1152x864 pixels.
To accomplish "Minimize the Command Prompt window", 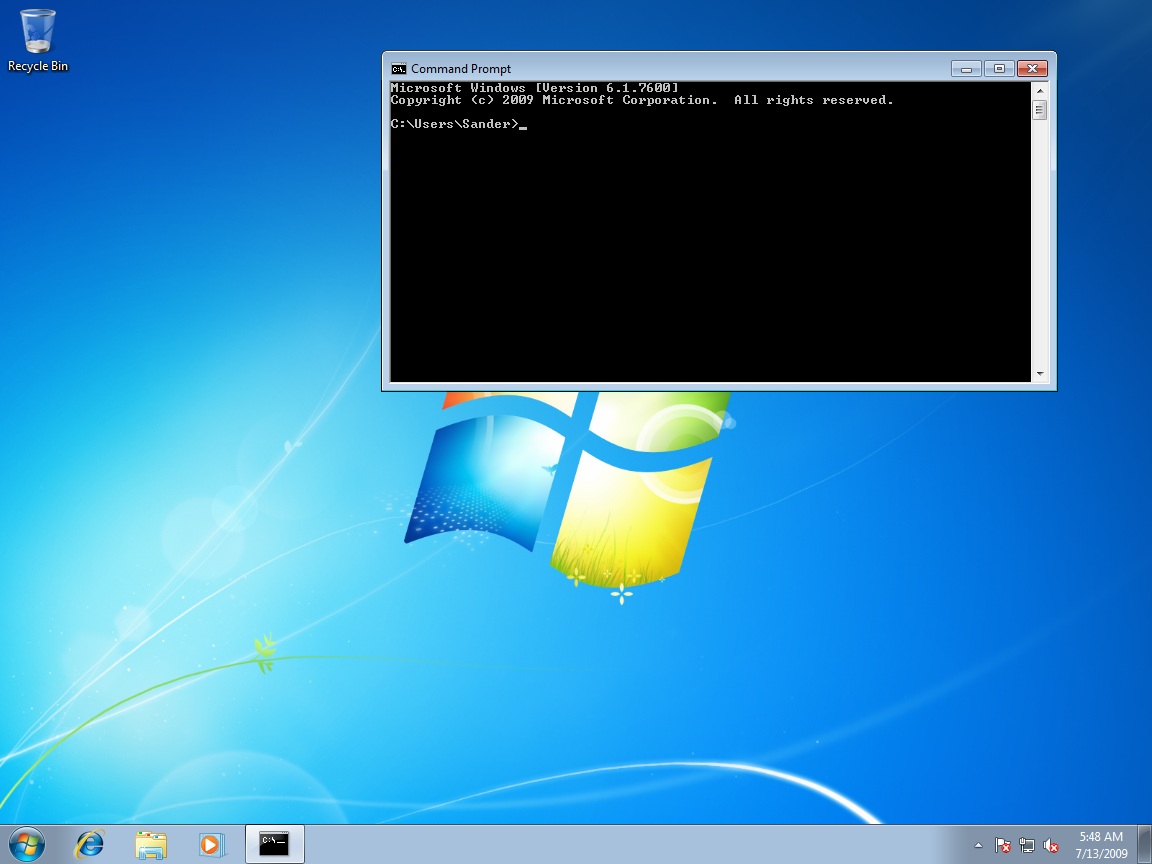I will click(966, 68).
